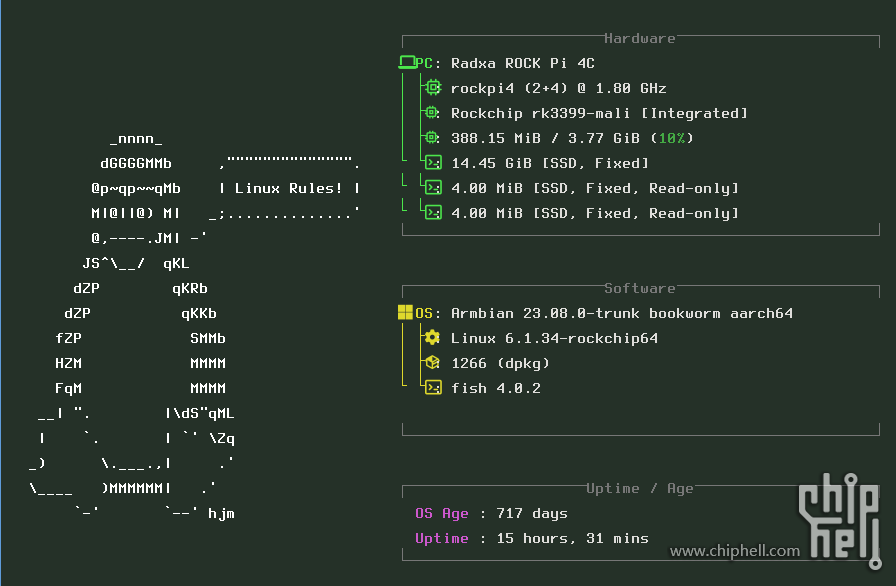Click the pink Uptime label
The image size is (896, 586).
coord(442,539)
